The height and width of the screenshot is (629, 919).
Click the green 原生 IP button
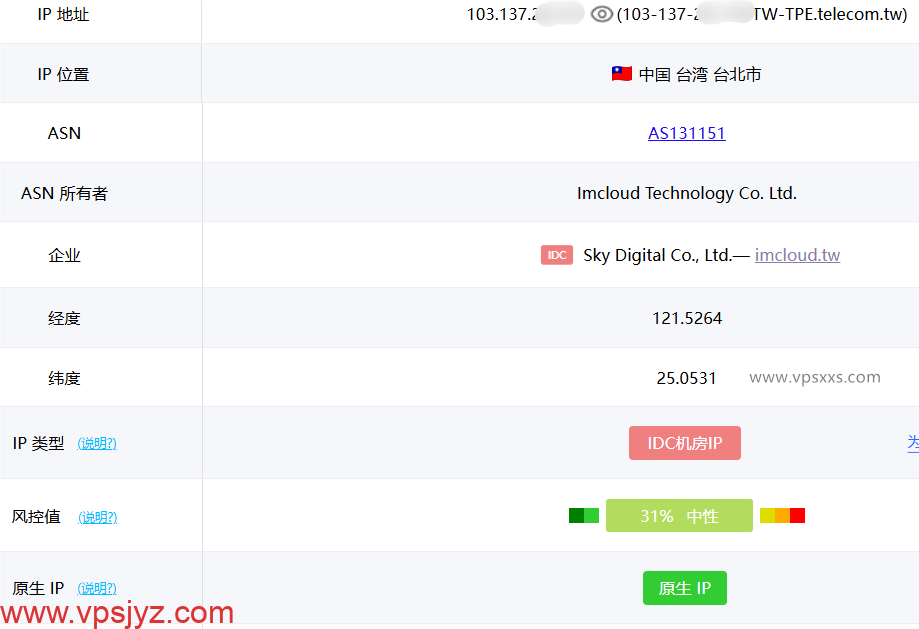(x=684, y=588)
